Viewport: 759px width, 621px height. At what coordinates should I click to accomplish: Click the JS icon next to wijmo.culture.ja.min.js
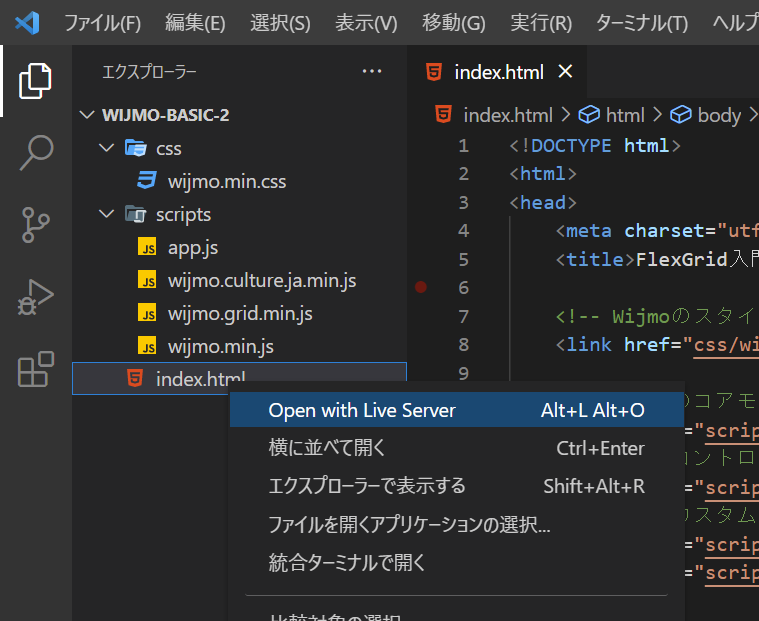click(147, 280)
